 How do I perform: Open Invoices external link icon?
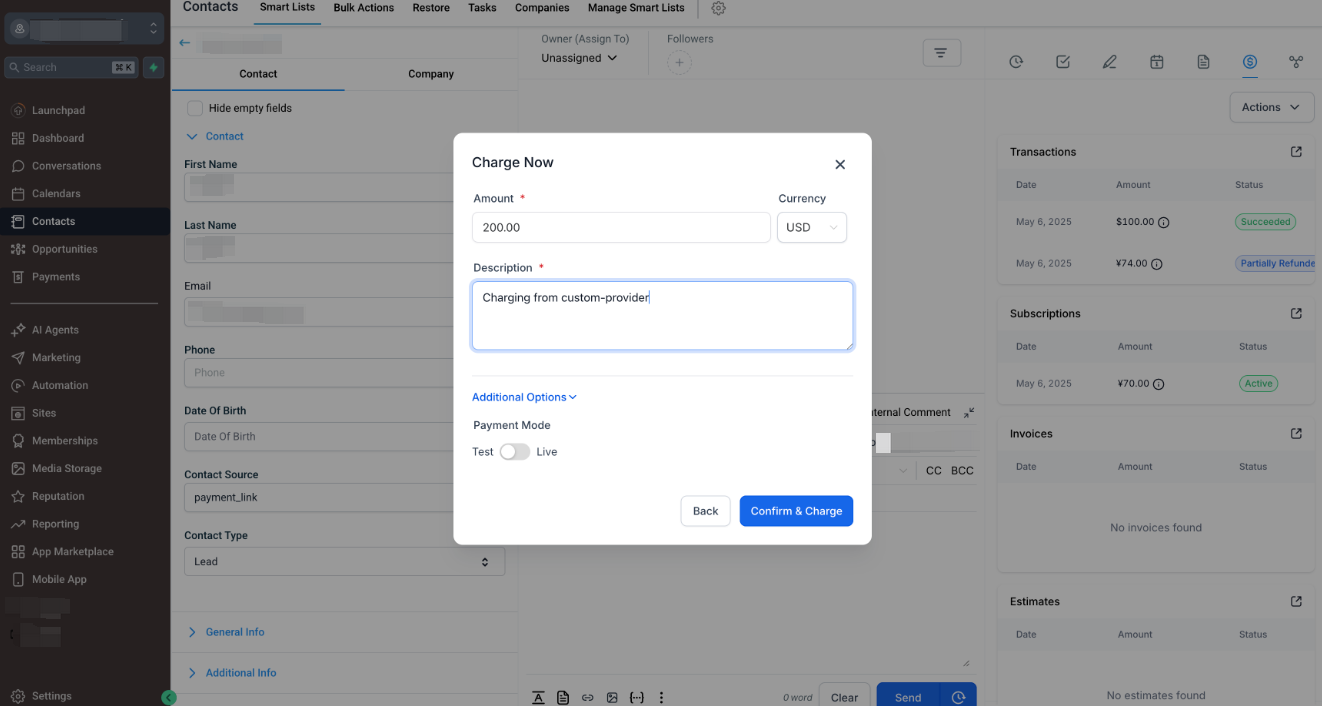coord(1296,434)
